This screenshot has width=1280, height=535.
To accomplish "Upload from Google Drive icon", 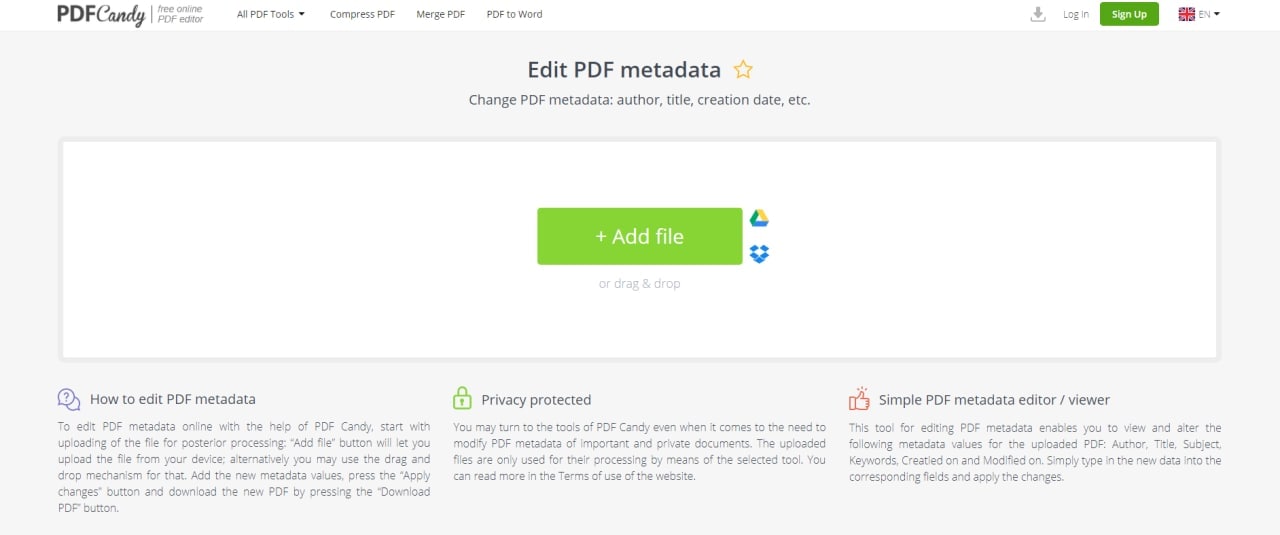I will [759, 219].
